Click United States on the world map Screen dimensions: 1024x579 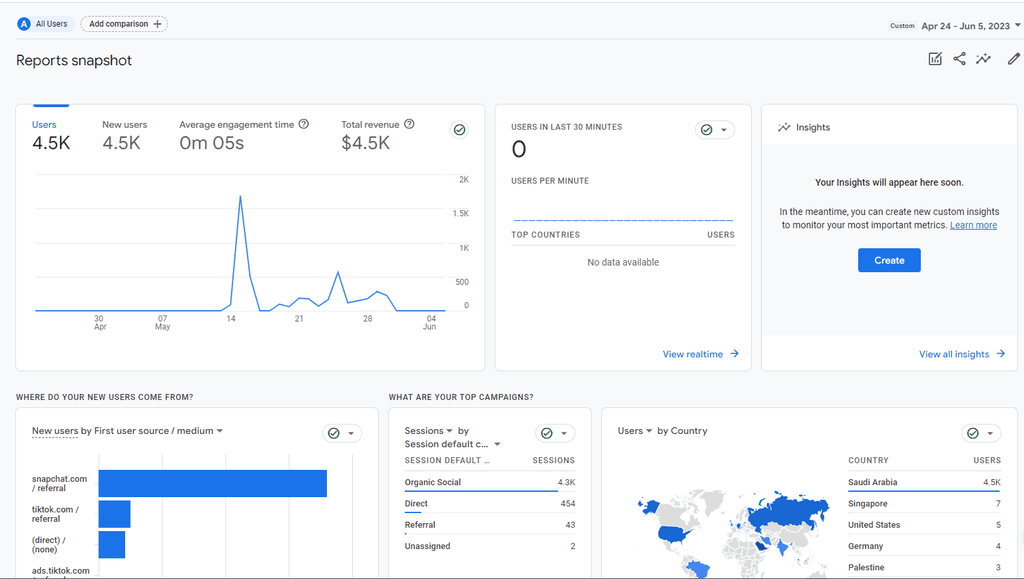pyautogui.click(x=674, y=535)
